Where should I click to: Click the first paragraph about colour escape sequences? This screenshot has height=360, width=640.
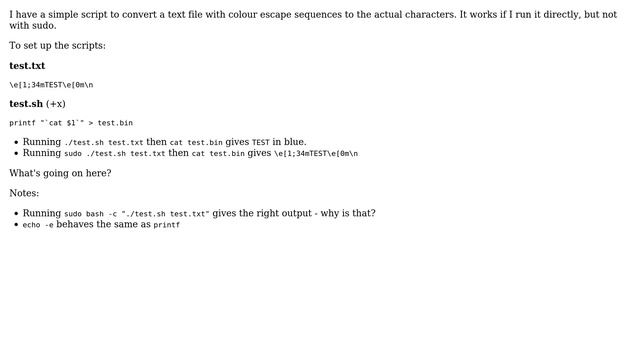tap(313, 20)
